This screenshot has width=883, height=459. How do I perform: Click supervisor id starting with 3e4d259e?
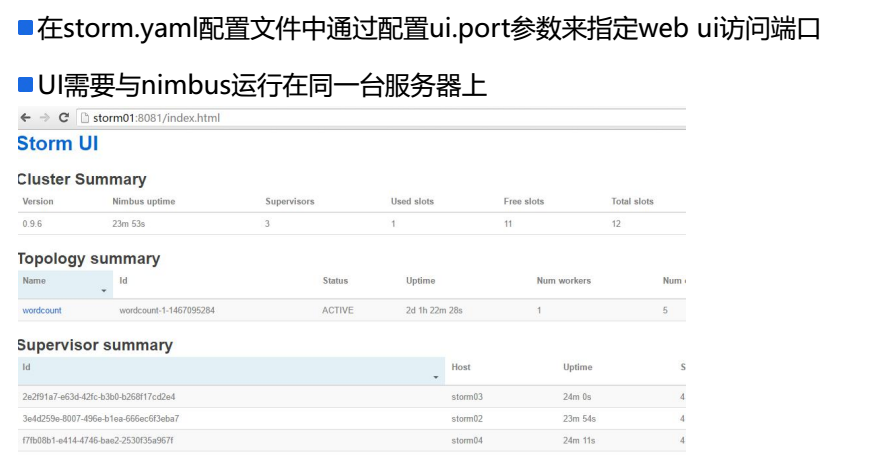[101, 418]
